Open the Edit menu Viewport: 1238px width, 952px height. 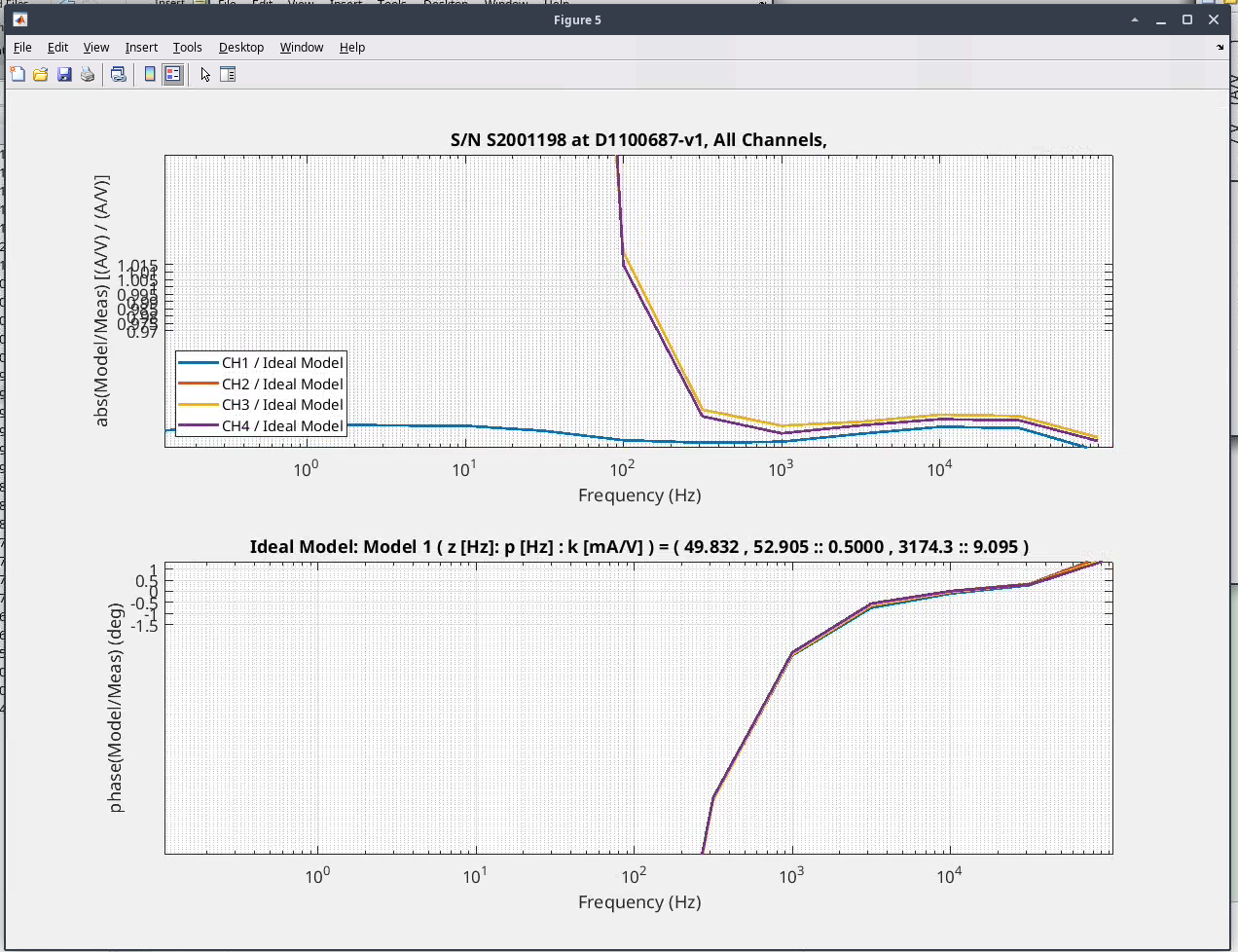click(57, 47)
